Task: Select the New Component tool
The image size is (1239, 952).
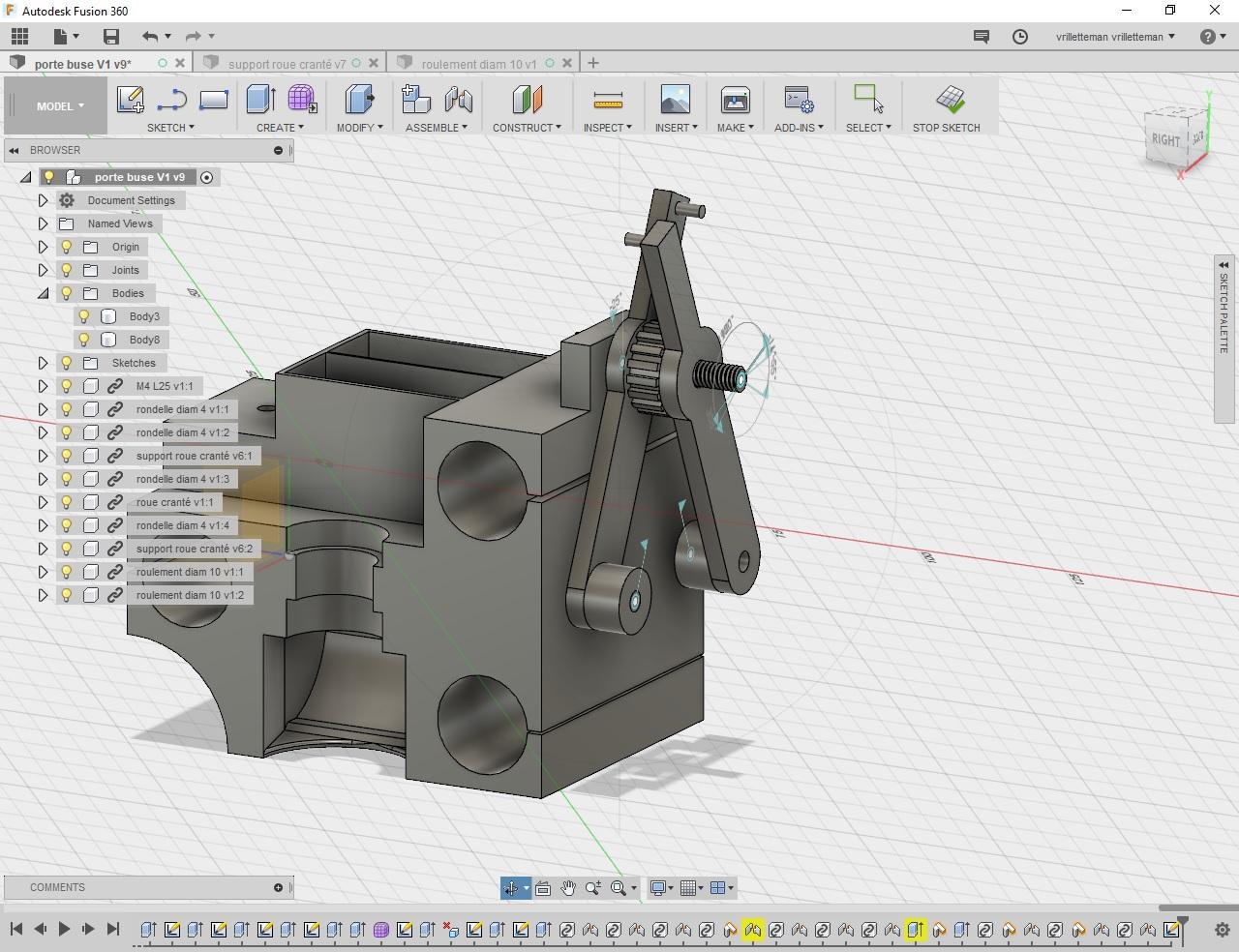Action: point(415,99)
